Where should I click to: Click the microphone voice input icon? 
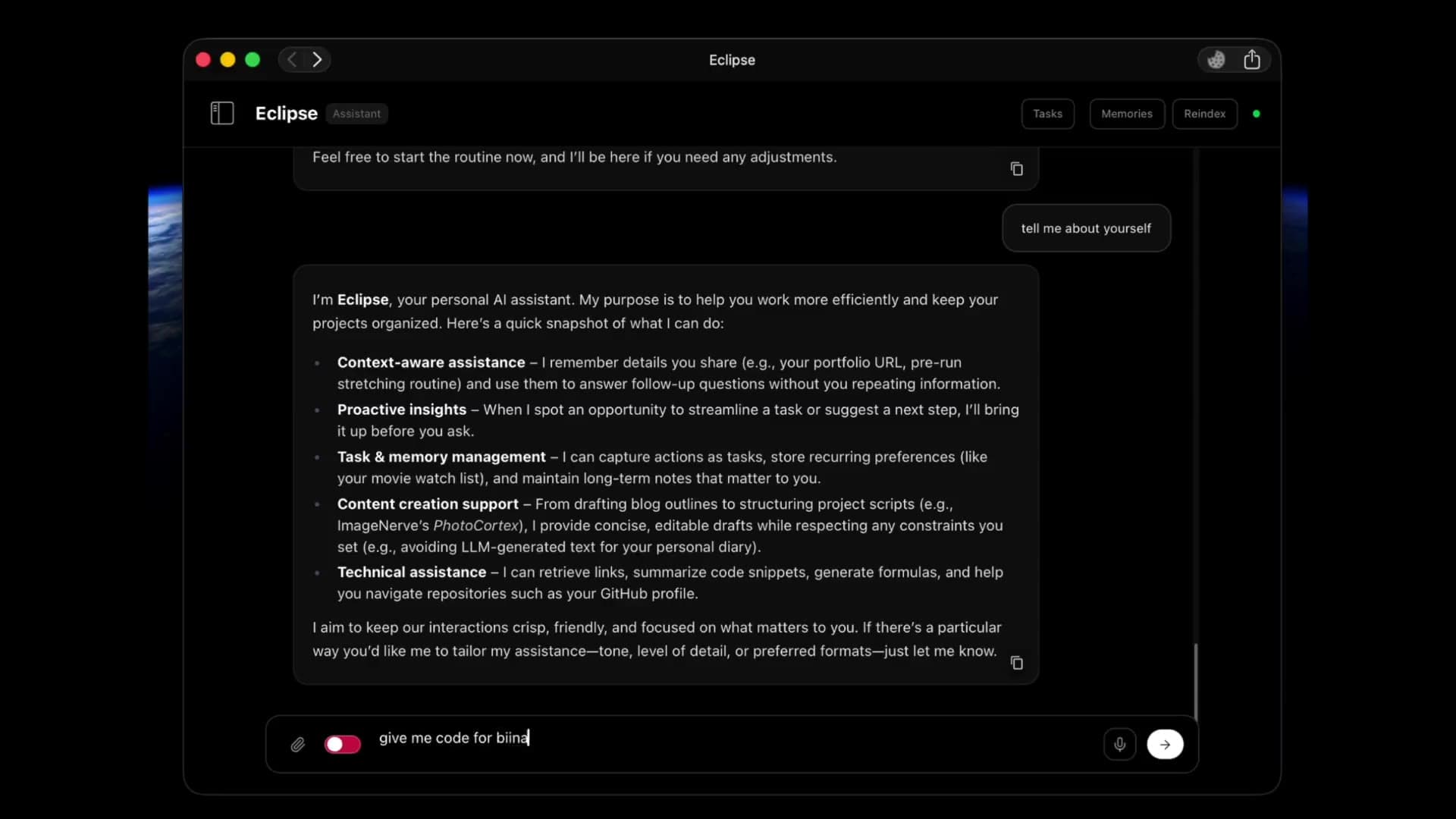[x=1119, y=745]
